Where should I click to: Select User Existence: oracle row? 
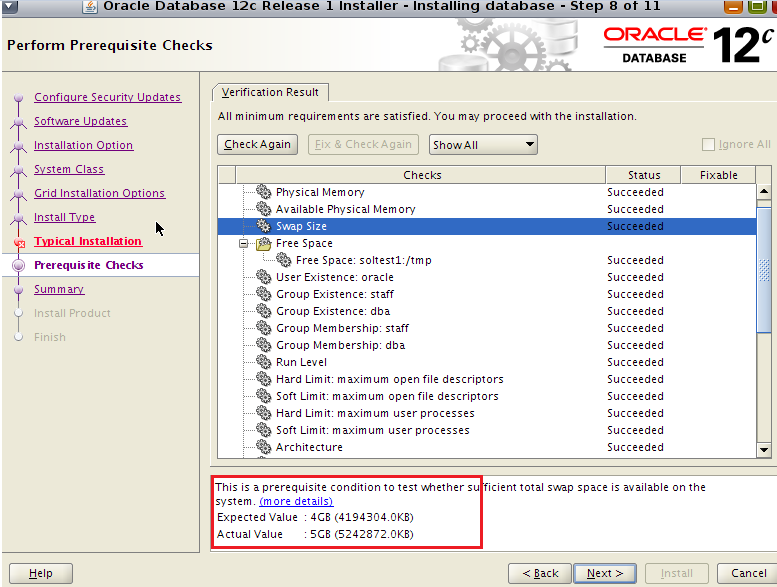[487, 277]
